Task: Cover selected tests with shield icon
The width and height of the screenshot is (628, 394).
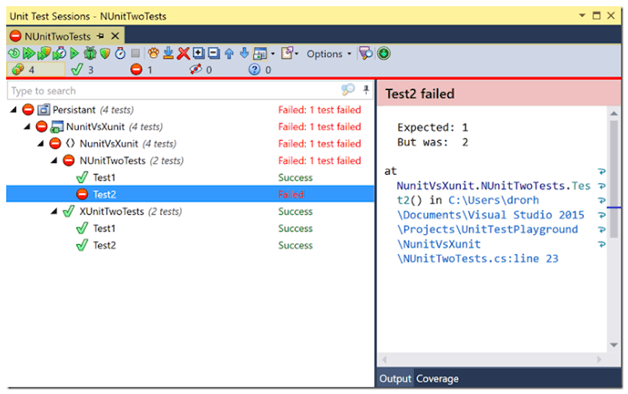Action: pyautogui.click(x=105, y=53)
